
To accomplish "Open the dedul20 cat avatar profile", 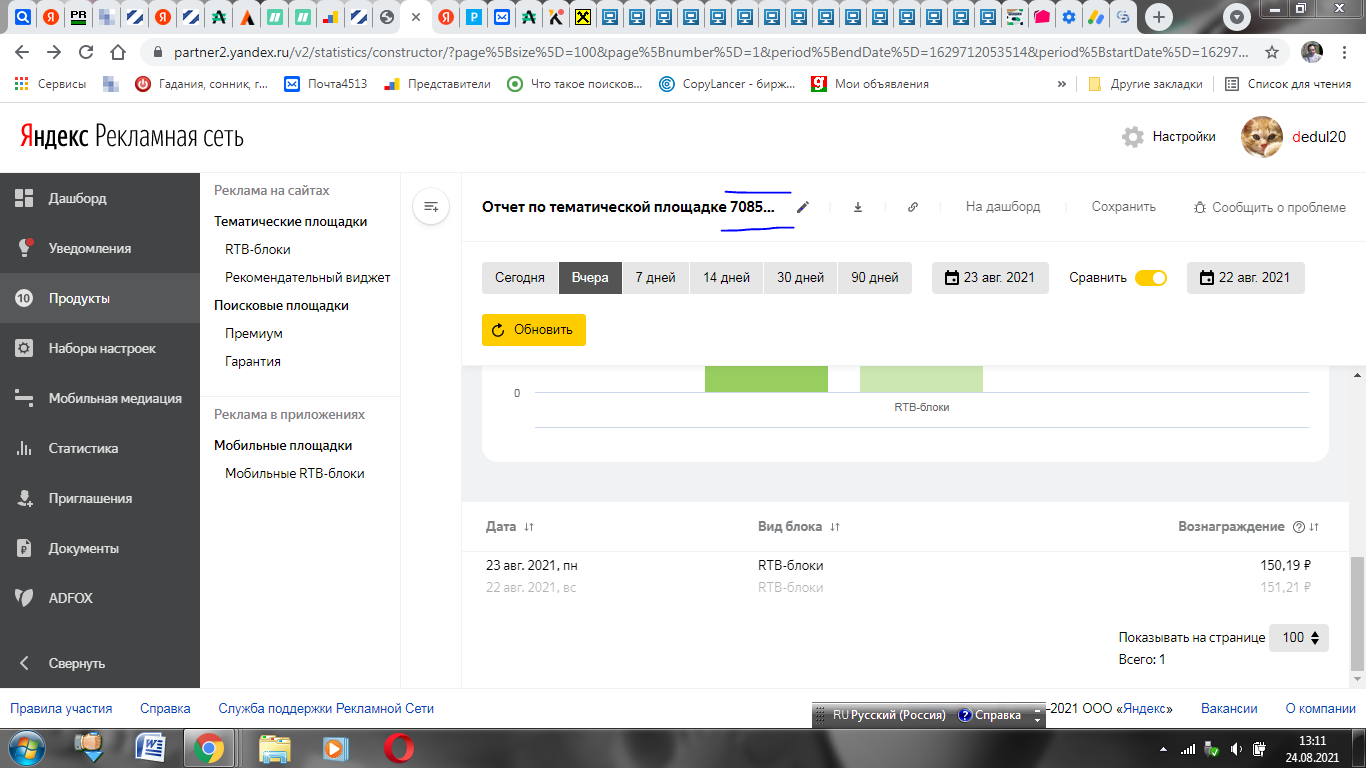I will point(1262,137).
